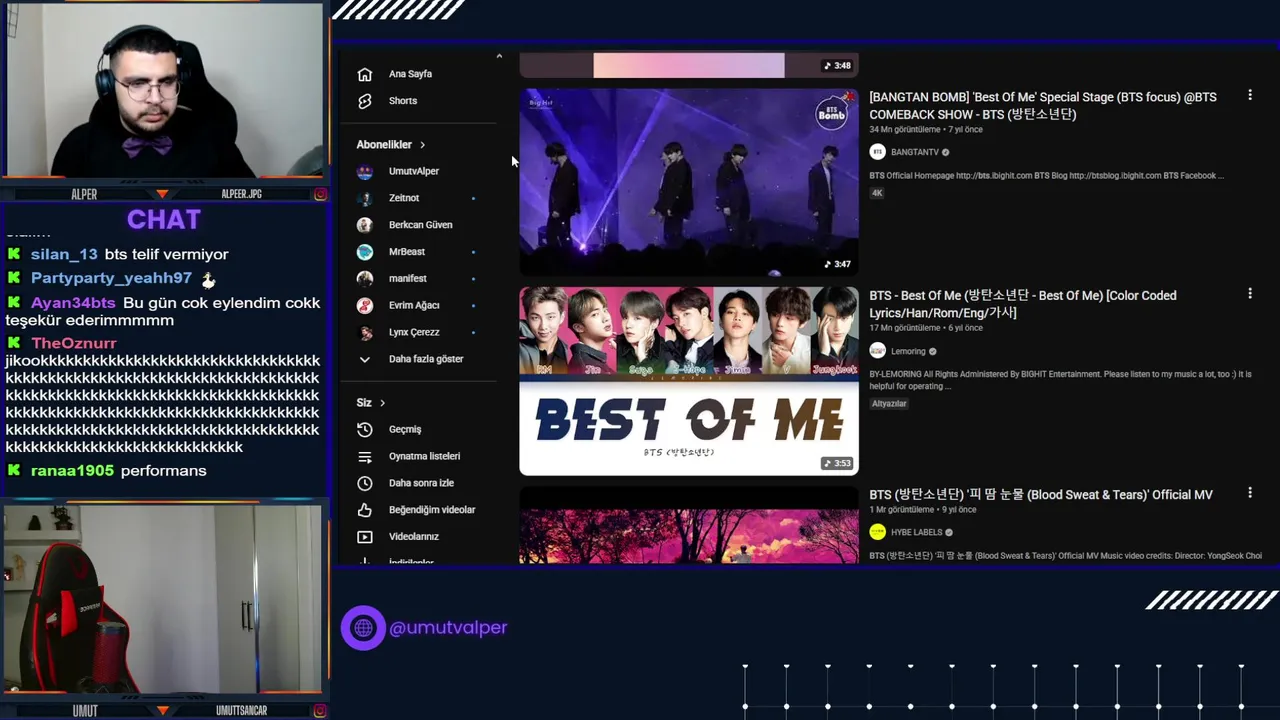
Task: Expand Abonelikler section chevron
Action: point(422,145)
